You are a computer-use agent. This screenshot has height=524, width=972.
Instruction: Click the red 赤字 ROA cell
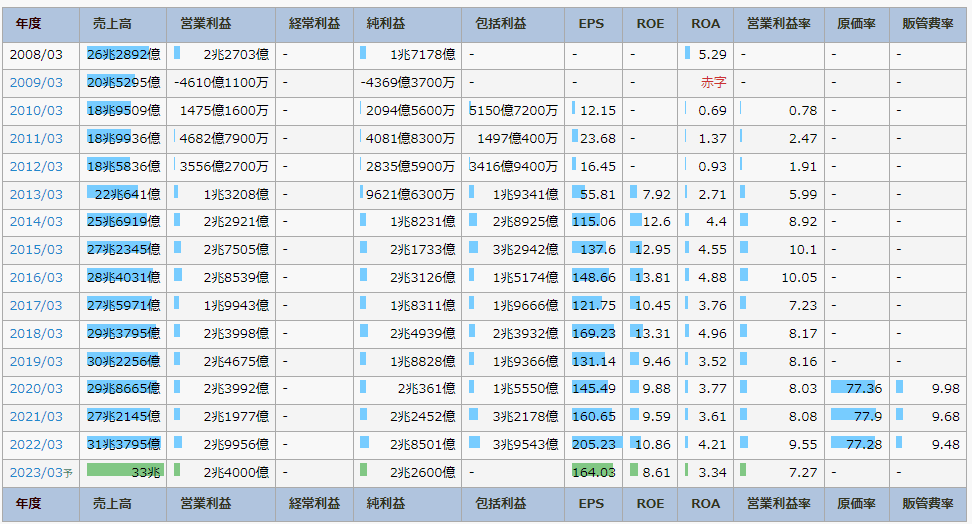click(x=714, y=82)
